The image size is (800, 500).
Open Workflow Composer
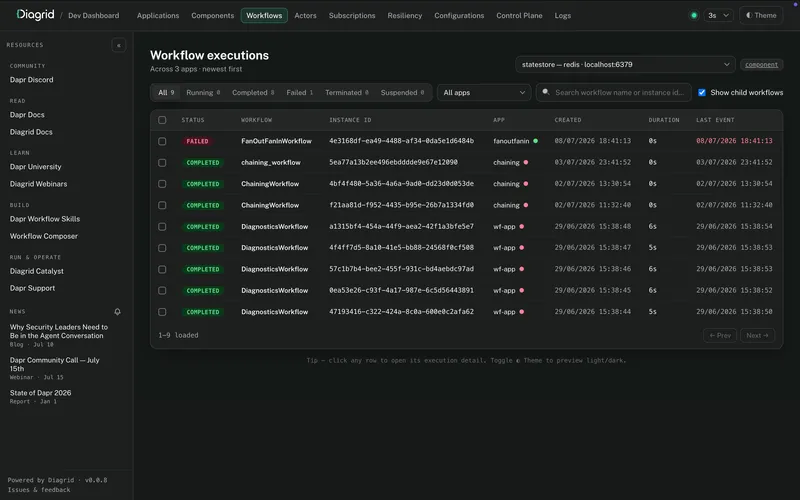click(x=44, y=236)
